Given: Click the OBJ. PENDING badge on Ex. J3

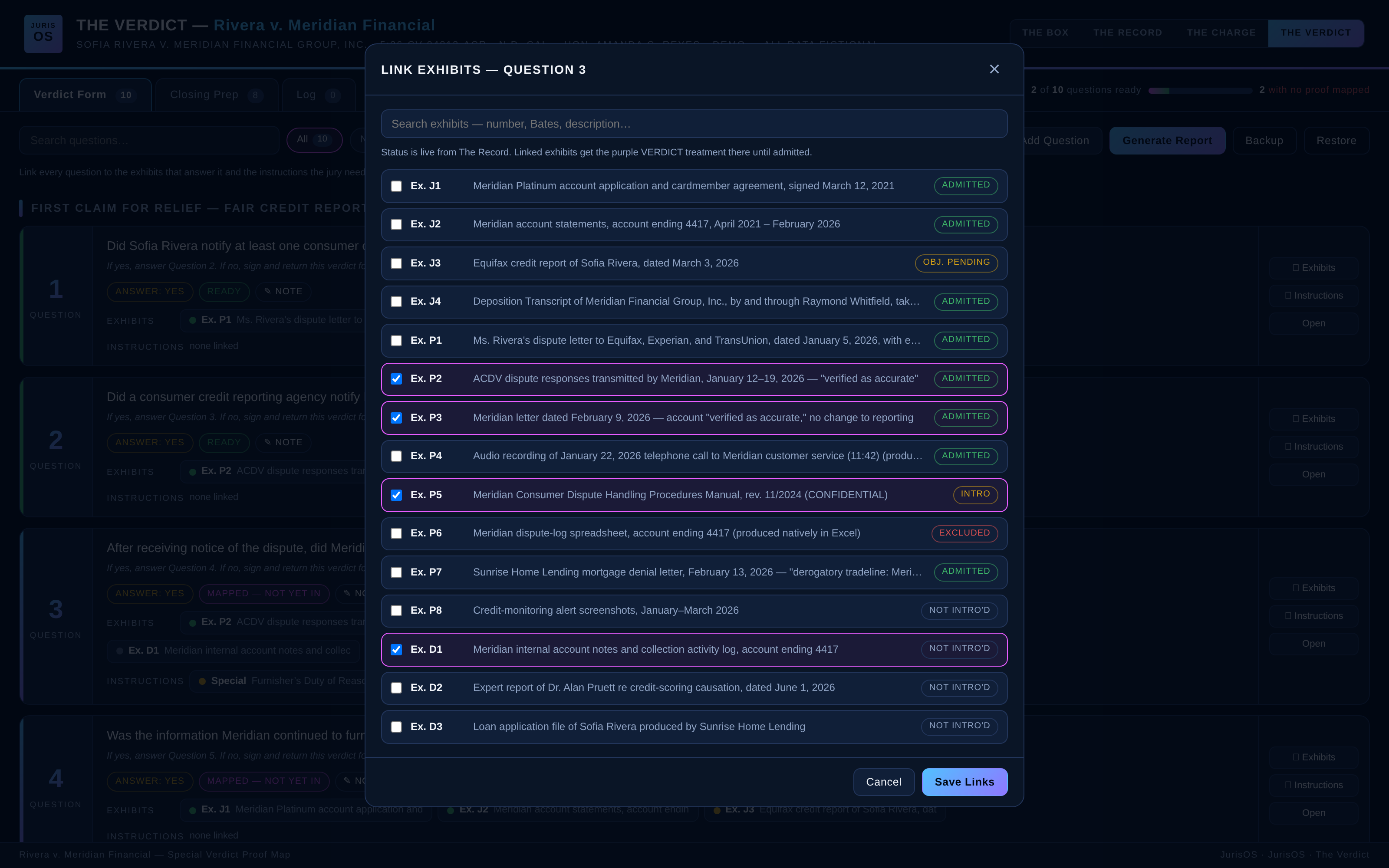Looking at the screenshot, I should pos(956,263).
